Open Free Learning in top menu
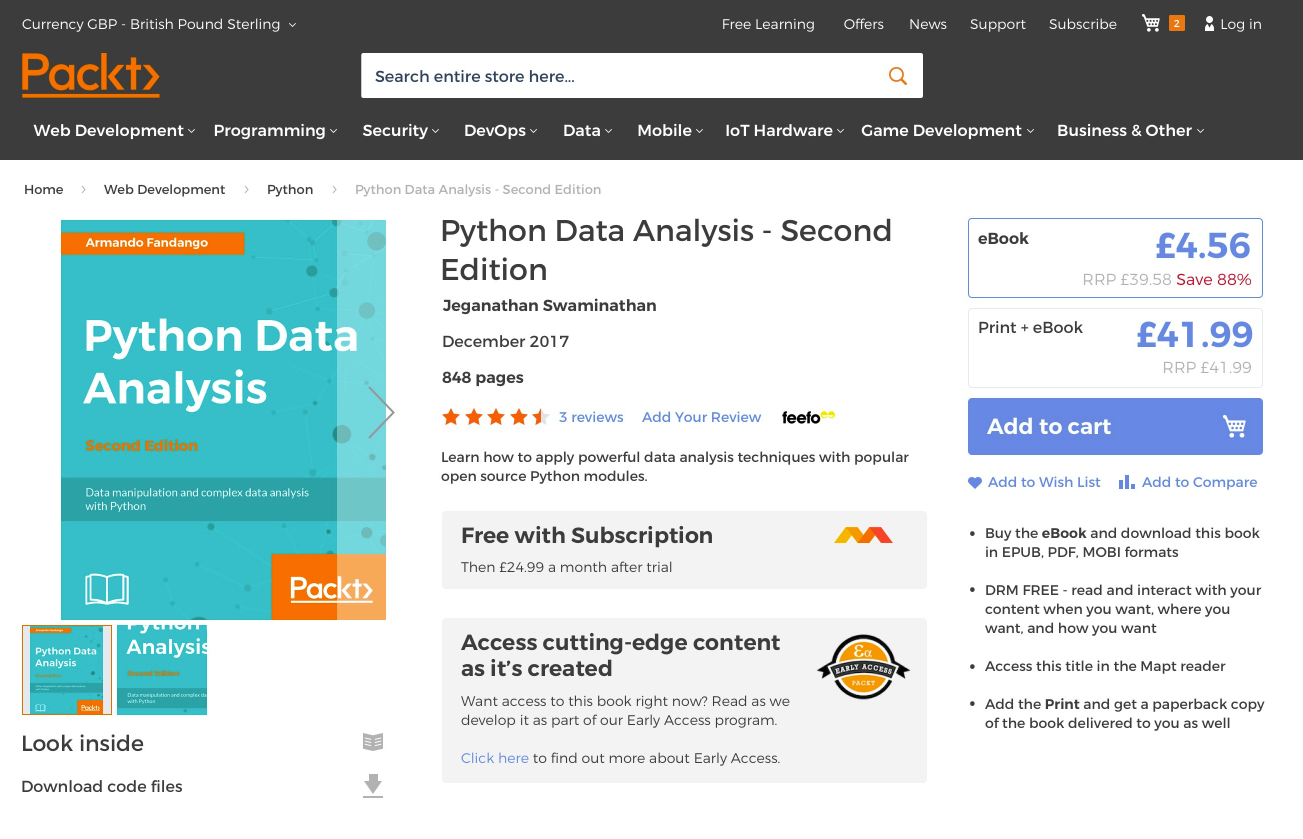This screenshot has height=839, width=1303. coord(768,24)
